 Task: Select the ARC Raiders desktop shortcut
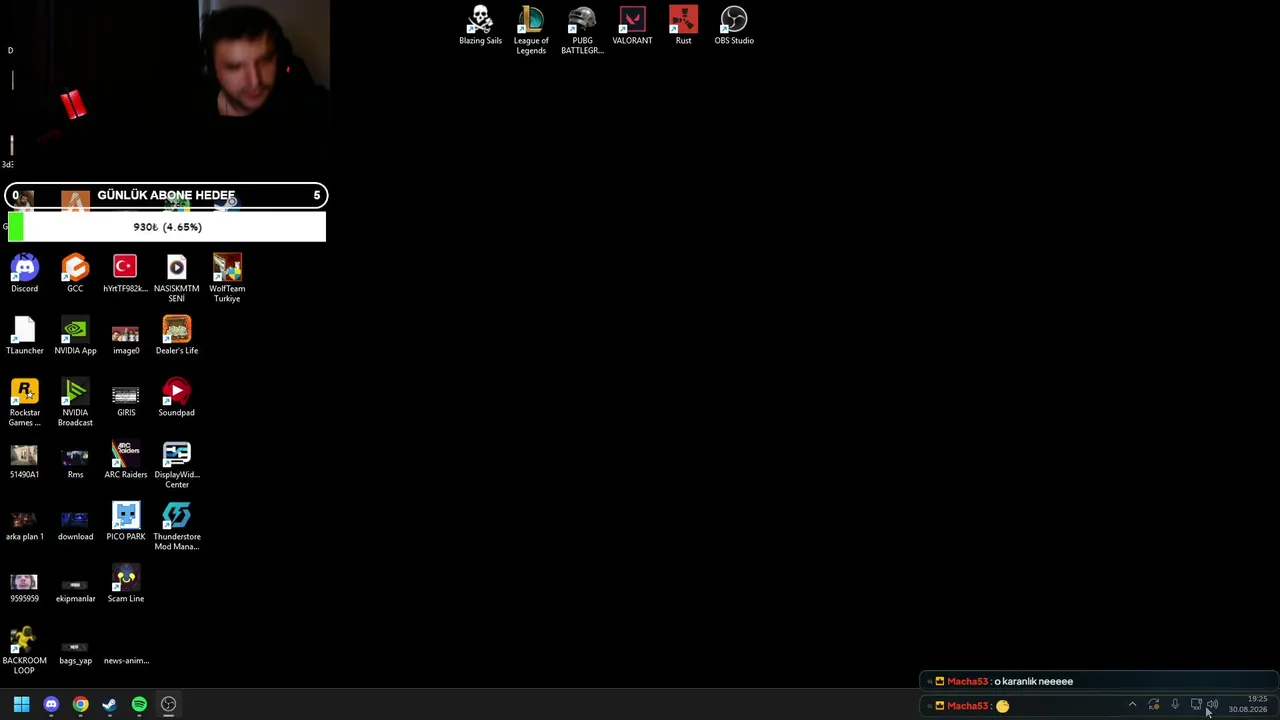coord(126,460)
